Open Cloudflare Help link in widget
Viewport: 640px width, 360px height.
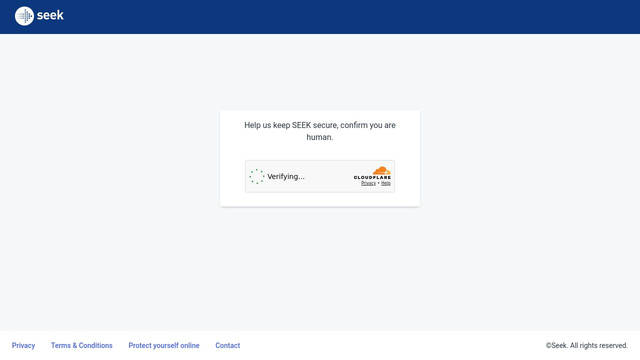coord(386,183)
